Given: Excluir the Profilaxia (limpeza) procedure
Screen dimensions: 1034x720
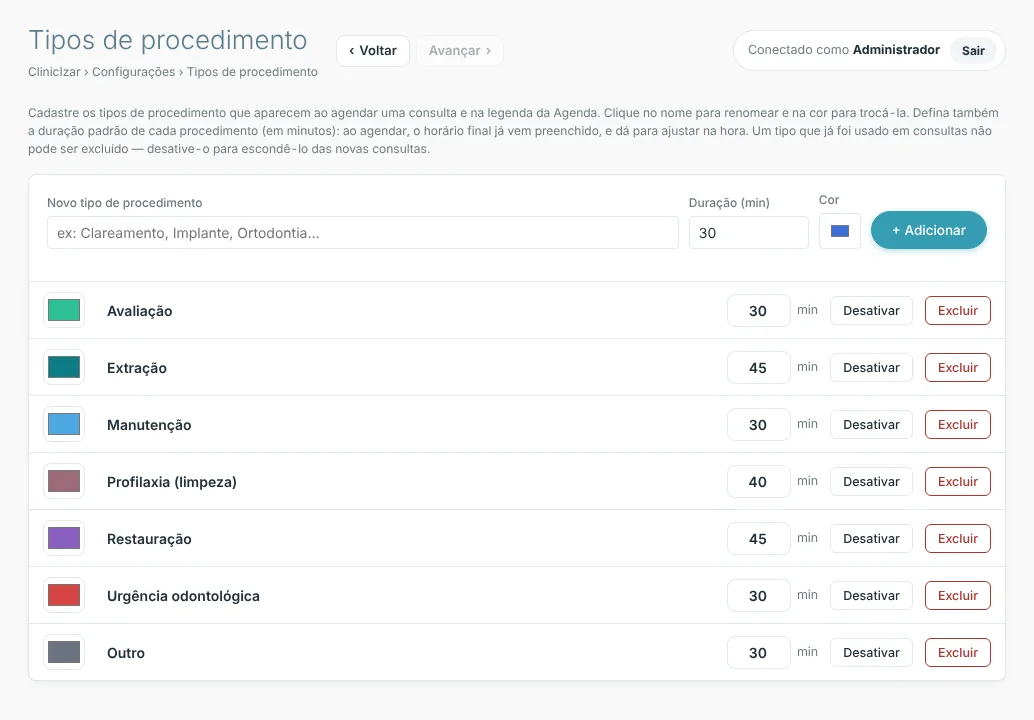Looking at the screenshot, I should [x=958, y=481].
